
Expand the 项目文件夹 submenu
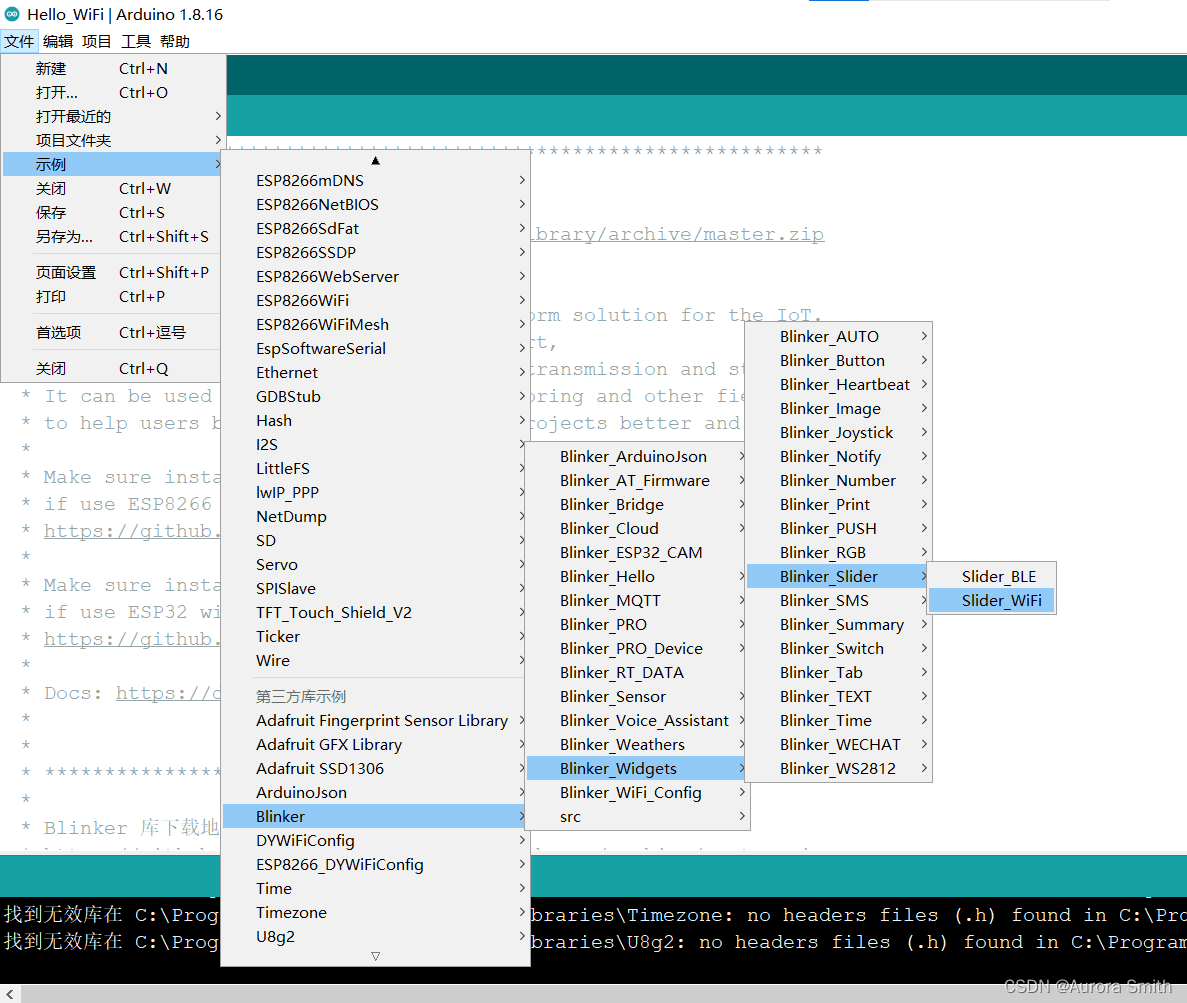pos(112,140)
